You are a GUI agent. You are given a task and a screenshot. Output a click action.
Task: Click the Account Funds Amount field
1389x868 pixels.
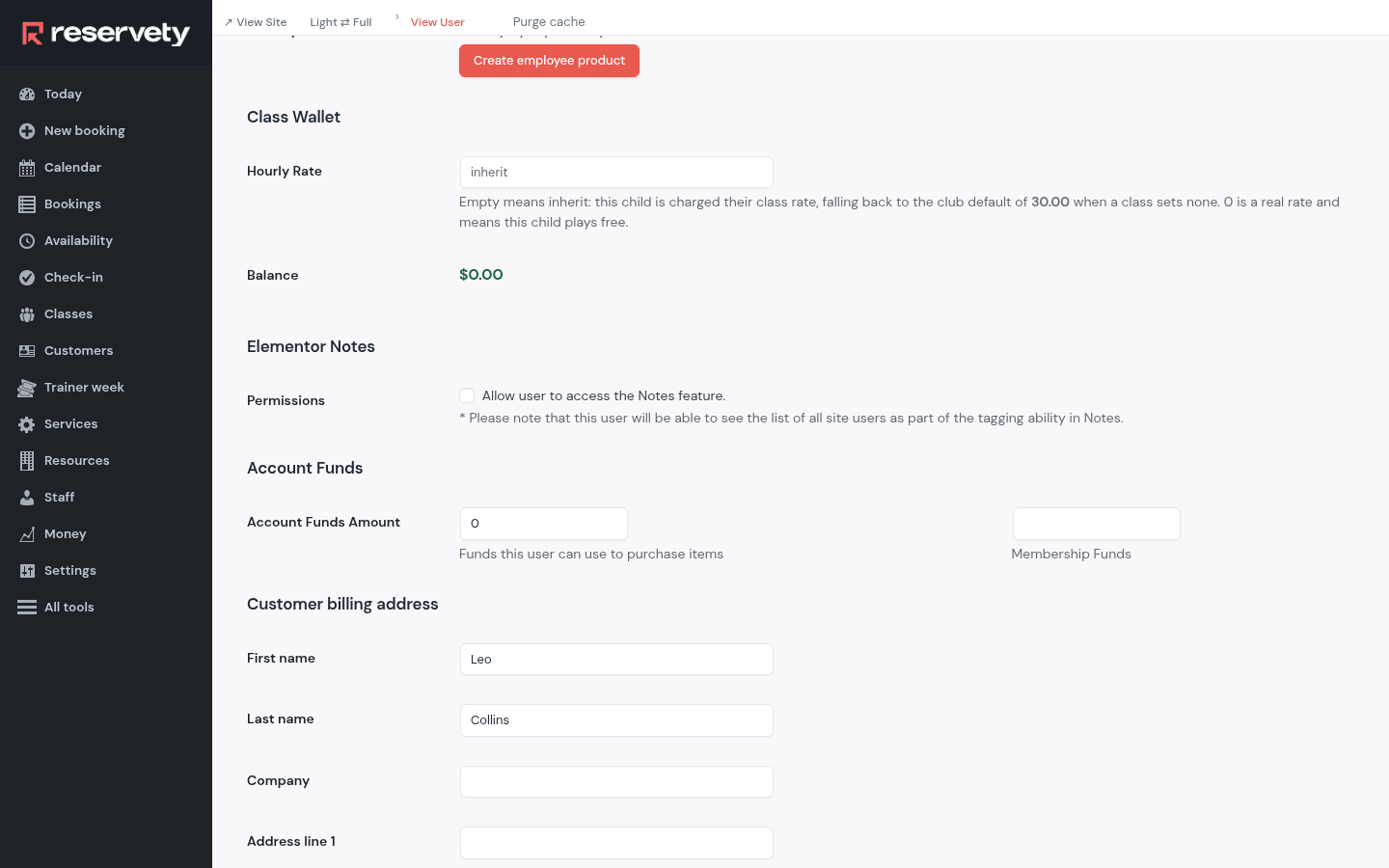544,524
